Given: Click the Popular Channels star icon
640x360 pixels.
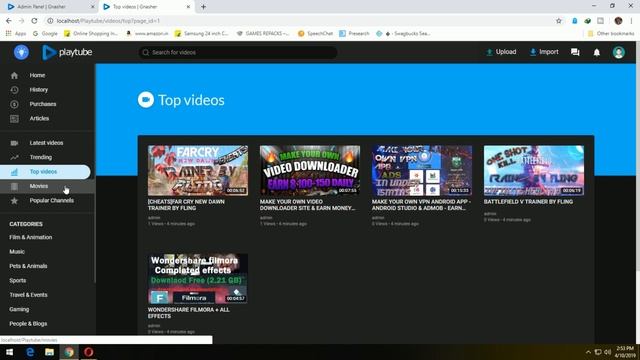Looking at the screenshot, I should coord(14,201).
